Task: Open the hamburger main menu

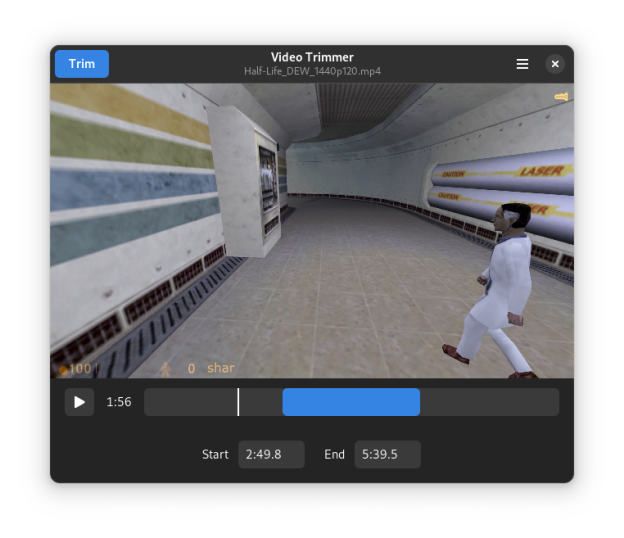Action: point(522,64)
